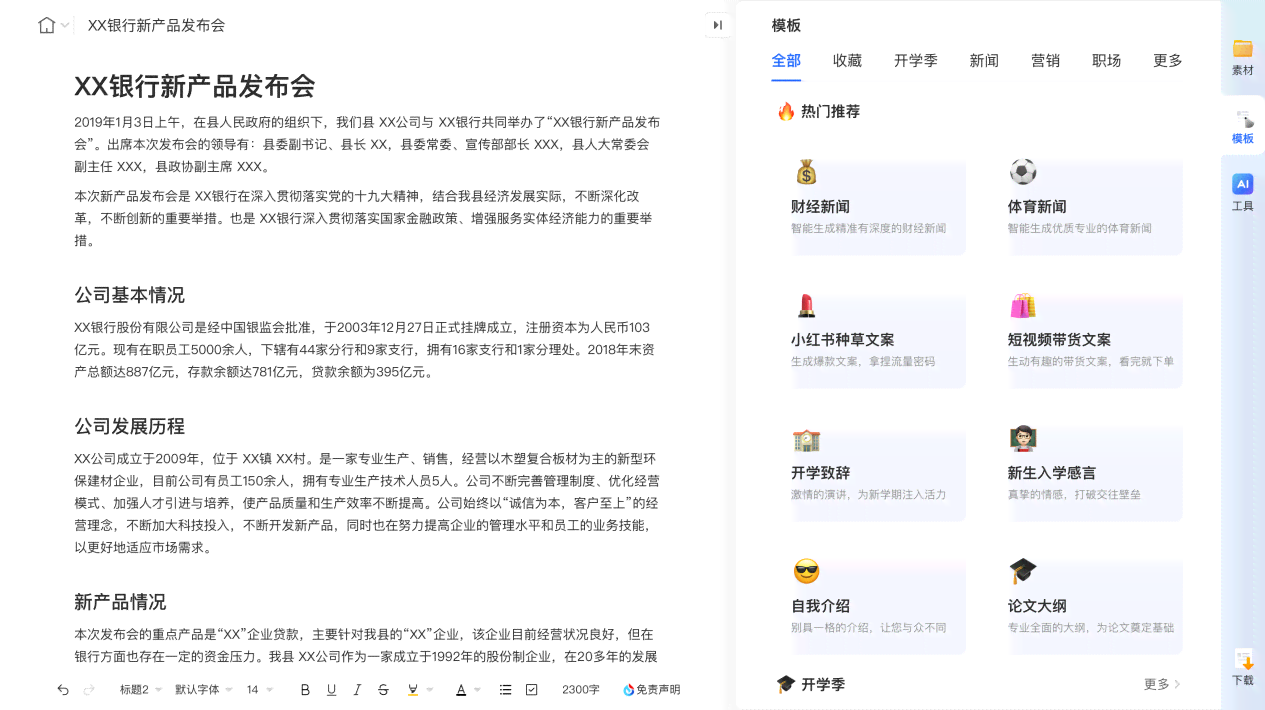
Task: Click the home icon at top left
Action: [46, 25]
